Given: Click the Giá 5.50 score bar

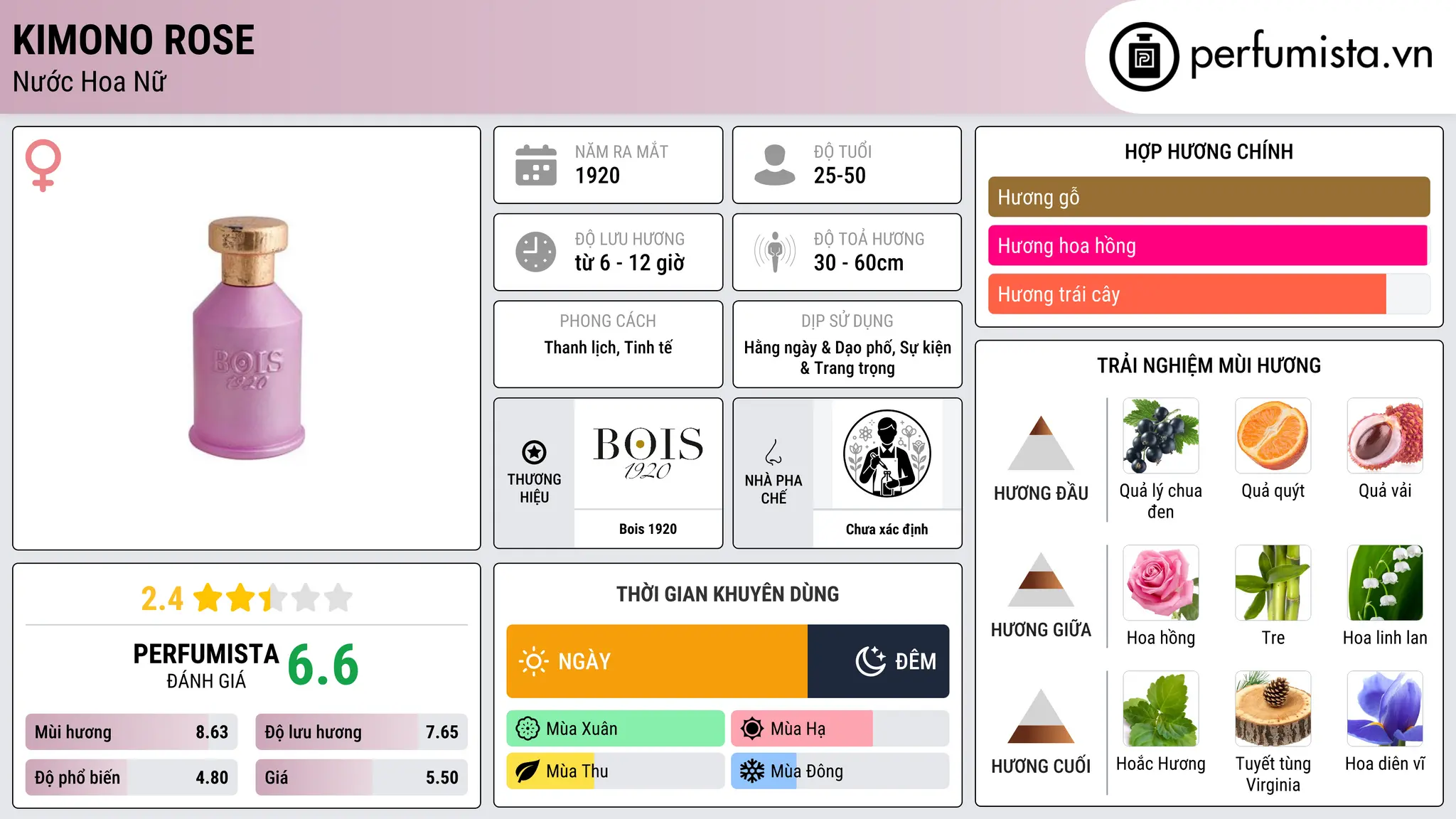Looking at the screenshot, I should 361,778.
